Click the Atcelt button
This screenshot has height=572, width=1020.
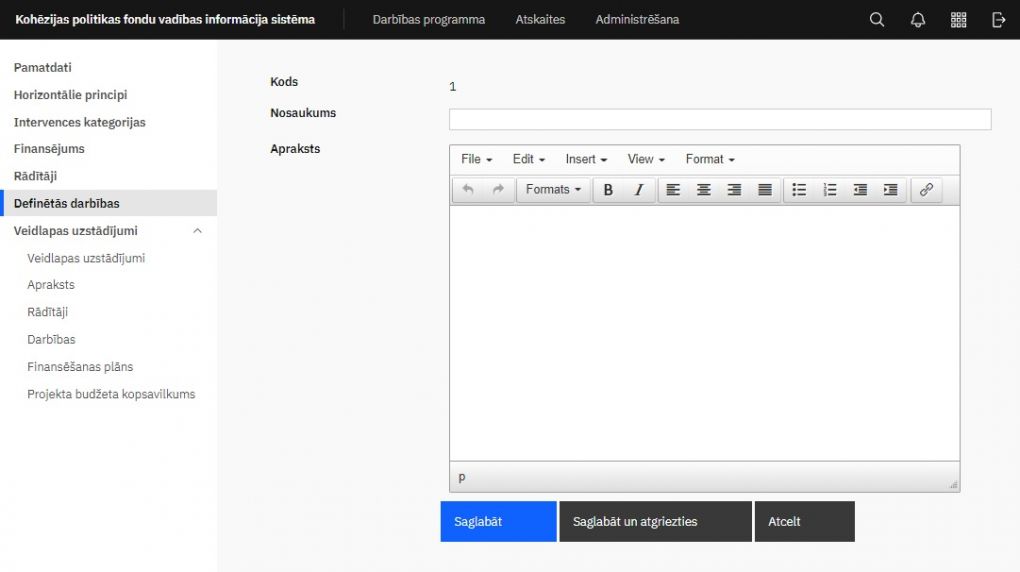pos(804,522)
